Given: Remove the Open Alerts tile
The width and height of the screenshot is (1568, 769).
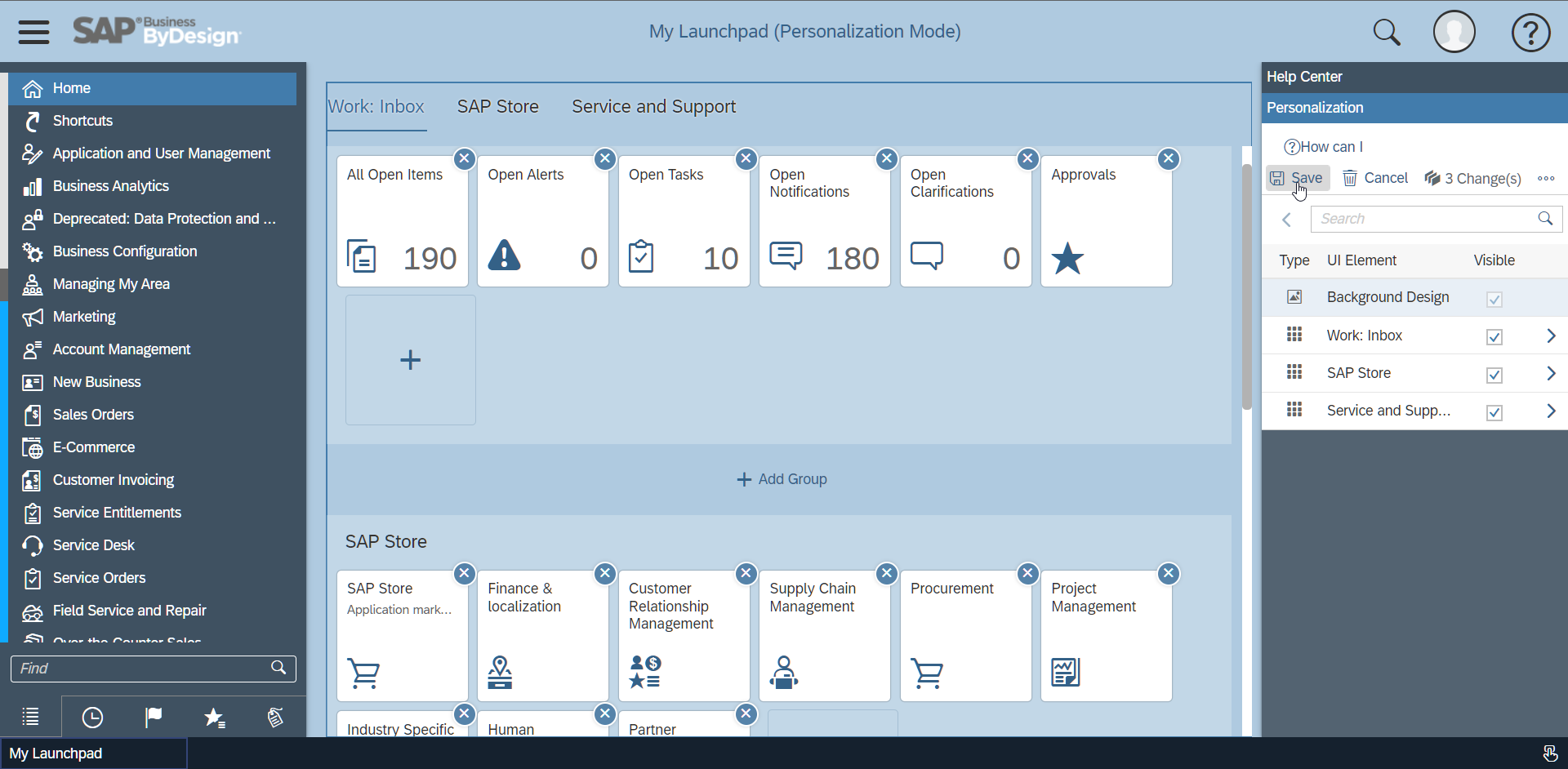Looking at the screenshot, I should coord(605,158).
